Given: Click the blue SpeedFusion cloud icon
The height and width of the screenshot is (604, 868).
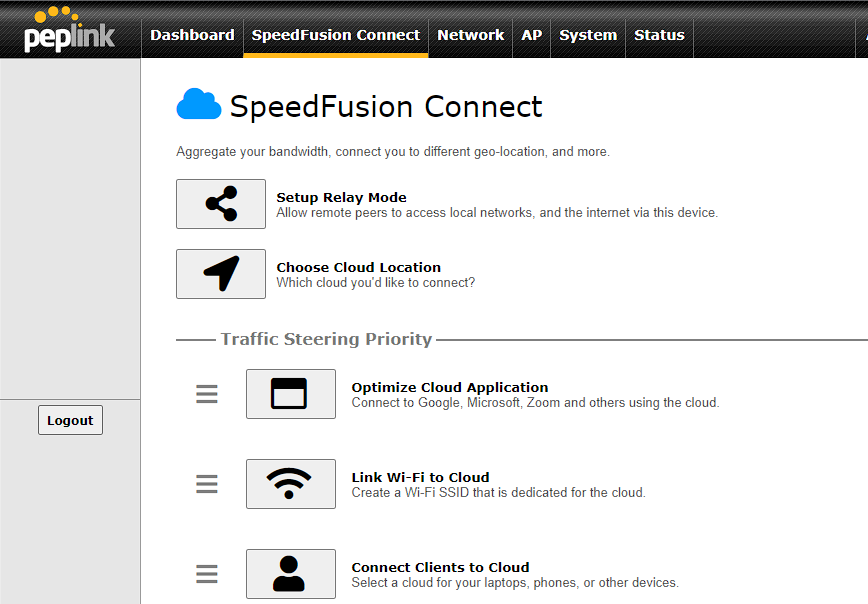Looking at the screenshot, I should pos(198,105).
